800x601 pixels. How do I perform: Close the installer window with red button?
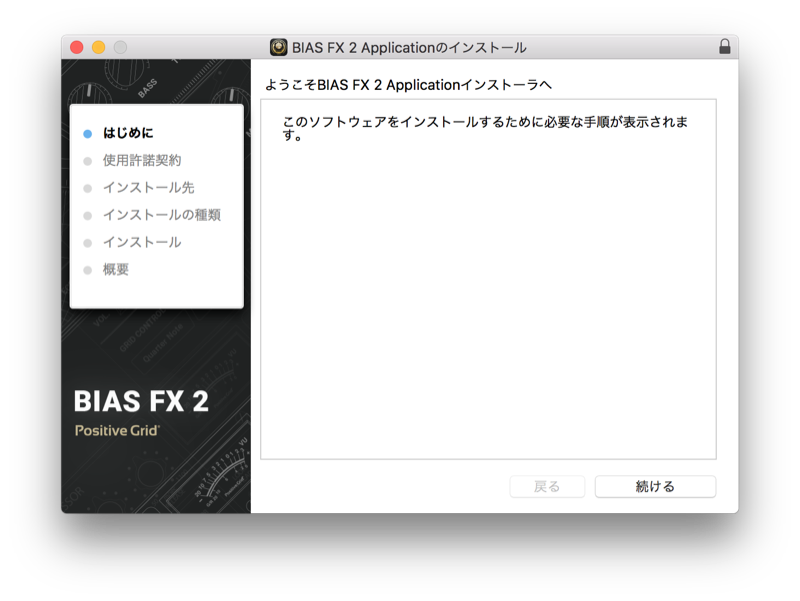tap(77, 47)
